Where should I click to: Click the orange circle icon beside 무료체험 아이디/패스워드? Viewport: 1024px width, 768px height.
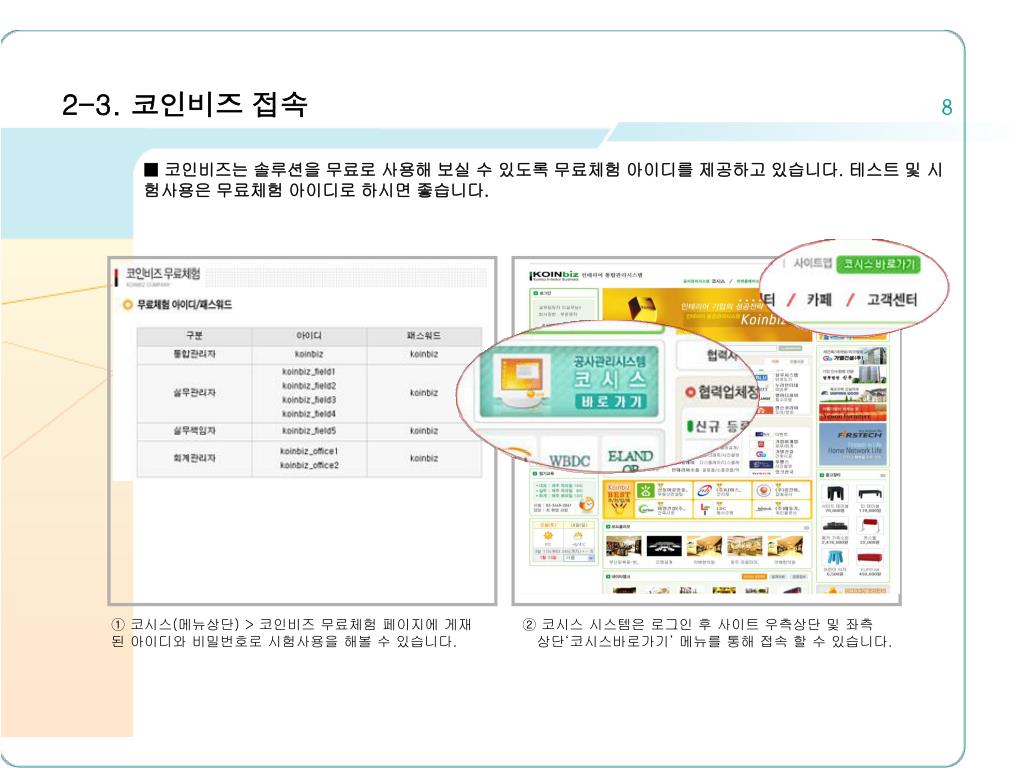point(128,305)
